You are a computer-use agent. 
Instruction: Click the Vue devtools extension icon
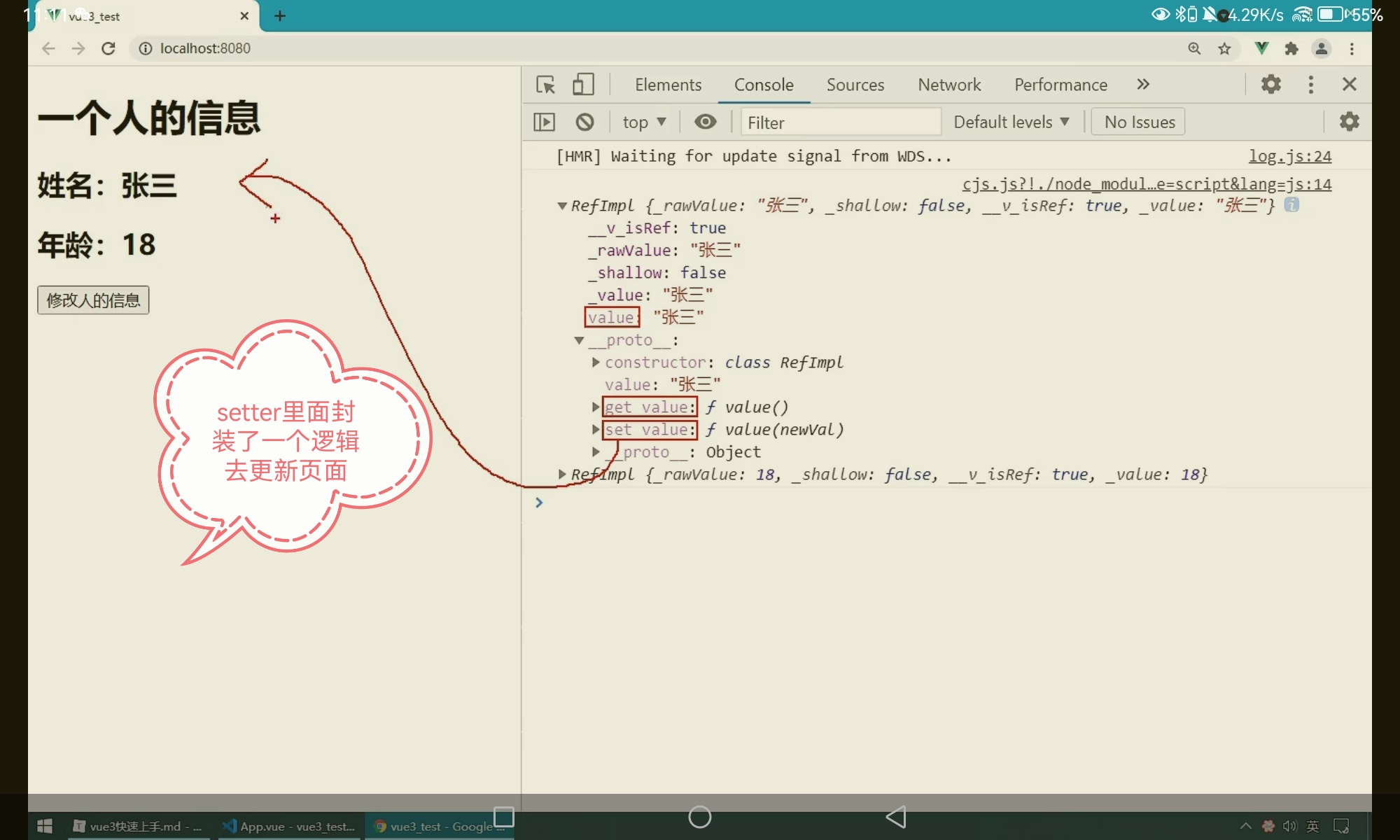[1261, 48]
